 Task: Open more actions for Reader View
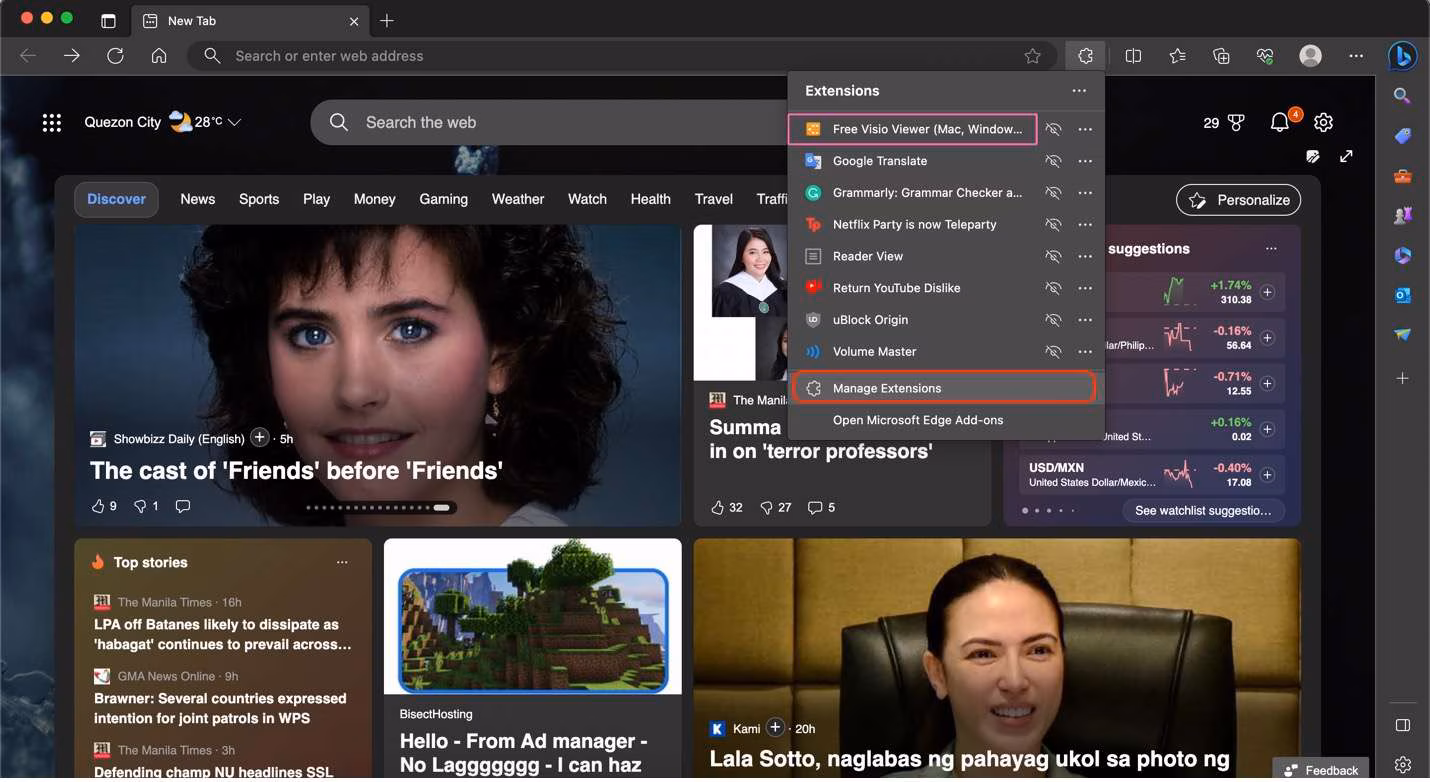1085,257
